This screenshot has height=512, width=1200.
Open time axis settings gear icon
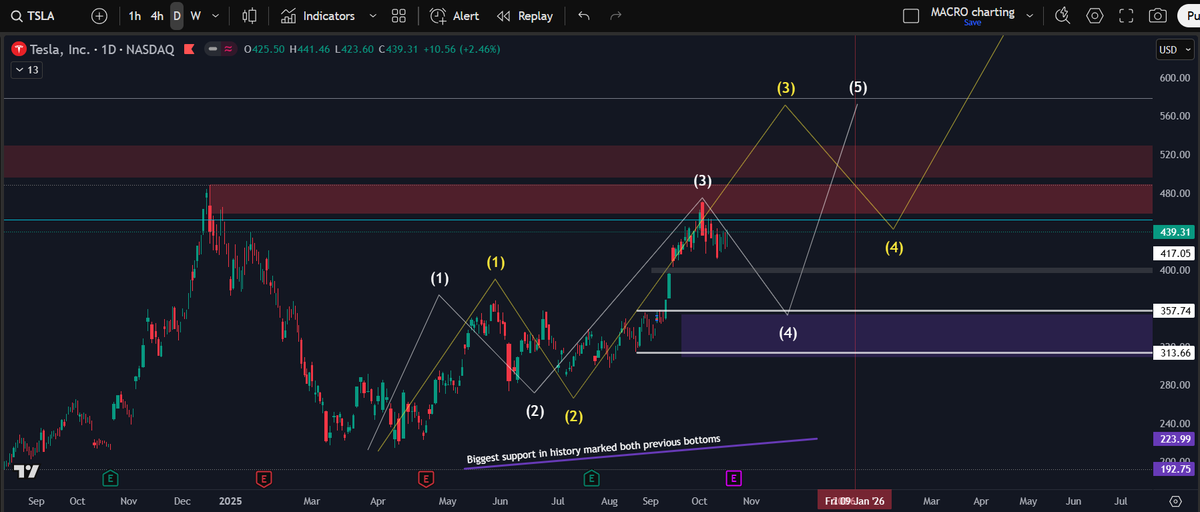coord(1174,499)
